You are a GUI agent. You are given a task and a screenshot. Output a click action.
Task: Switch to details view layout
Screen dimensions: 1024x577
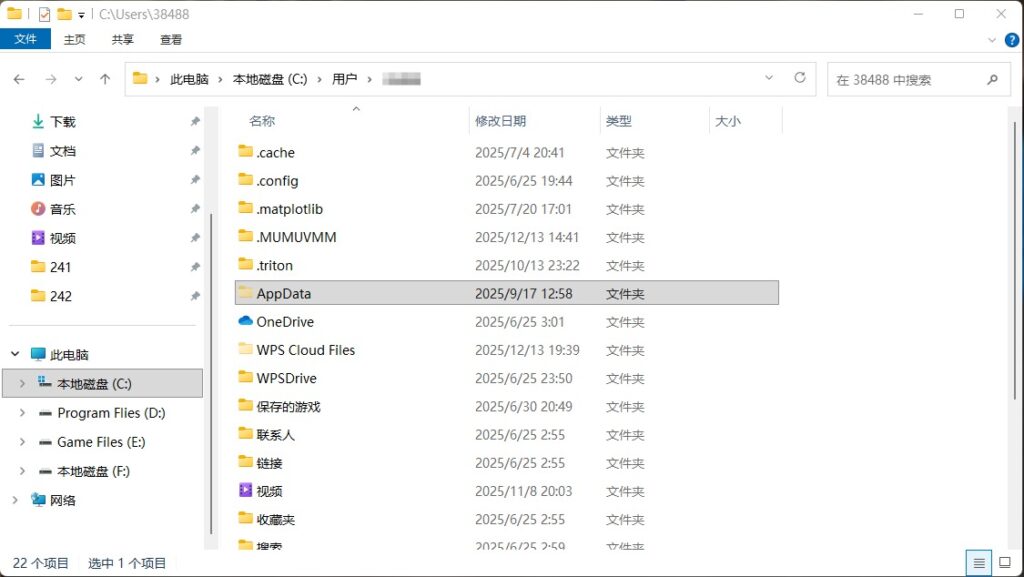click(978, 563)
